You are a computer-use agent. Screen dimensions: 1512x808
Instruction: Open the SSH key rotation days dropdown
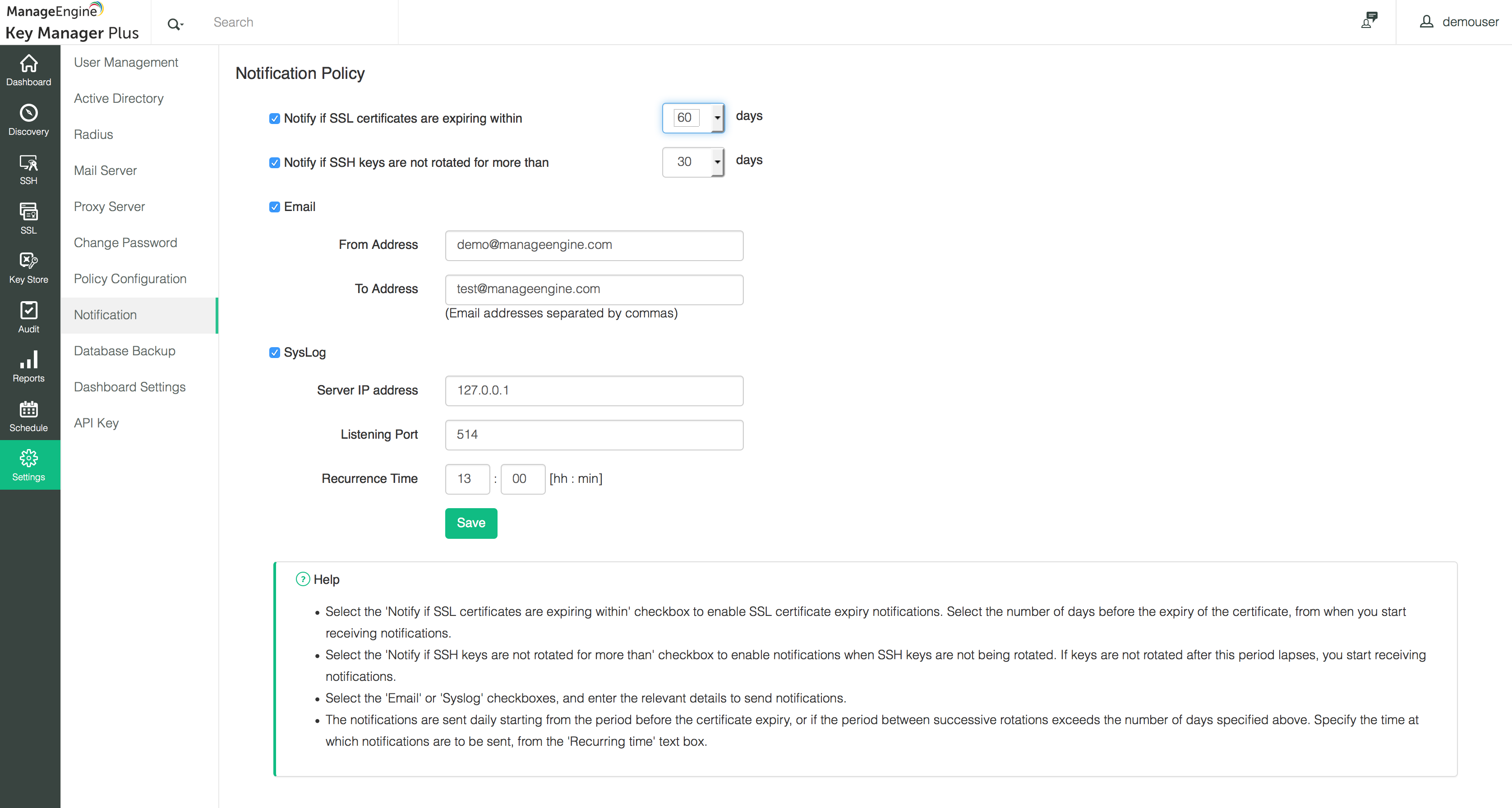point(717,161)
